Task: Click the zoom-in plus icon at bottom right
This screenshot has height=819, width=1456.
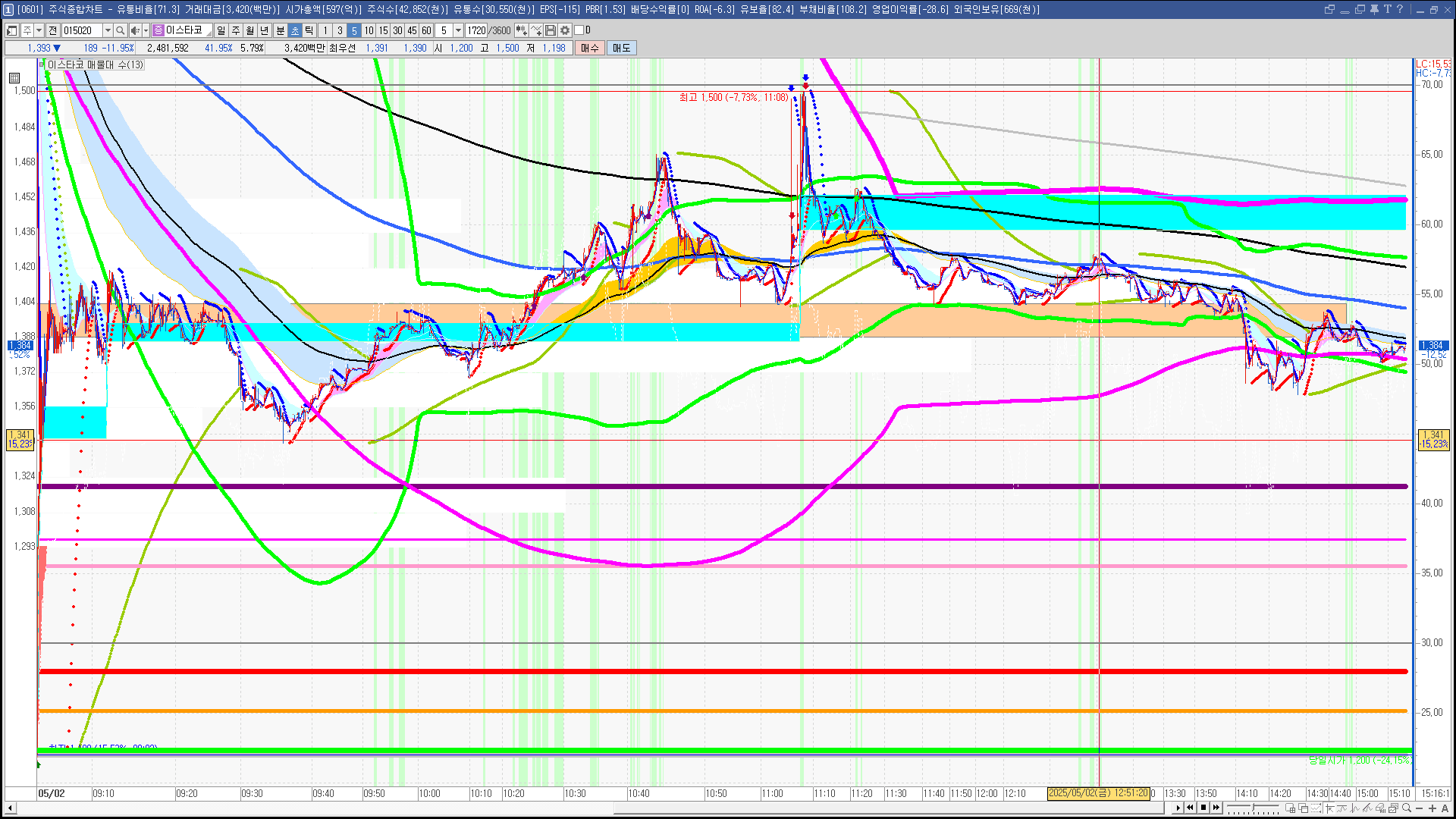Action: click(x=1432, y=808)
